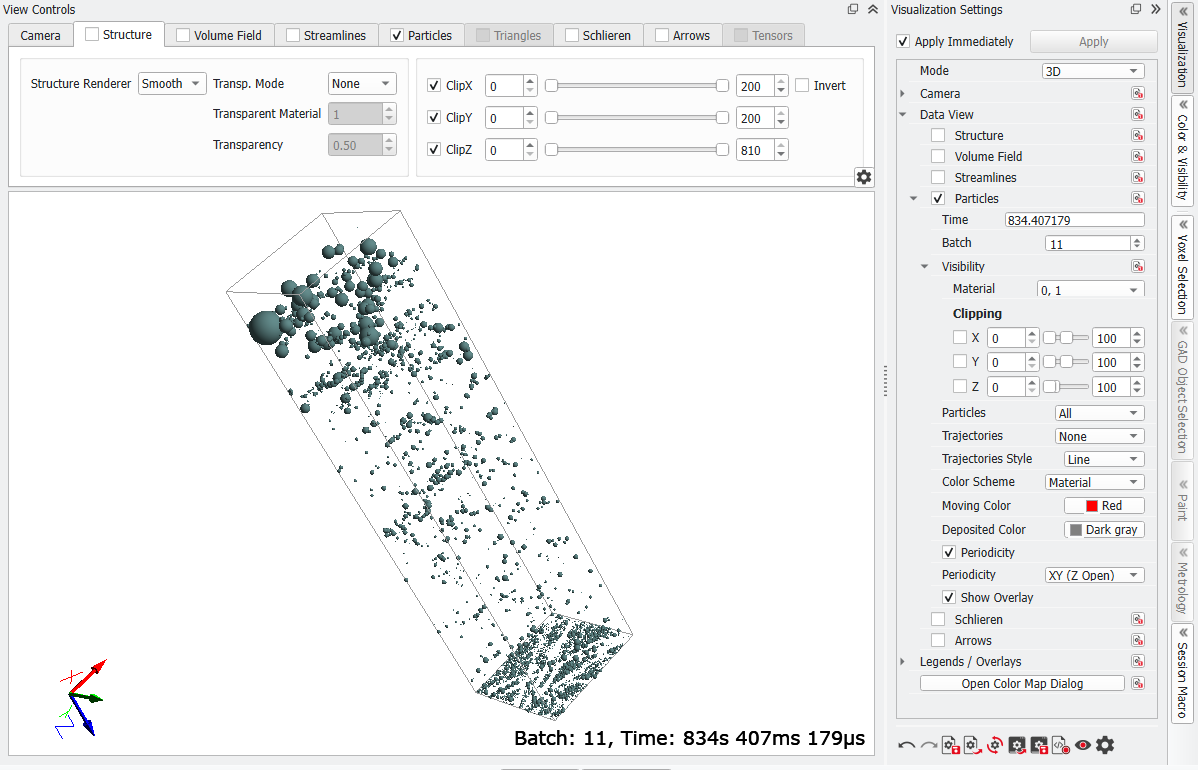Open the Periodicity XY (Z Open) dropdown

tap(1095, 575)
